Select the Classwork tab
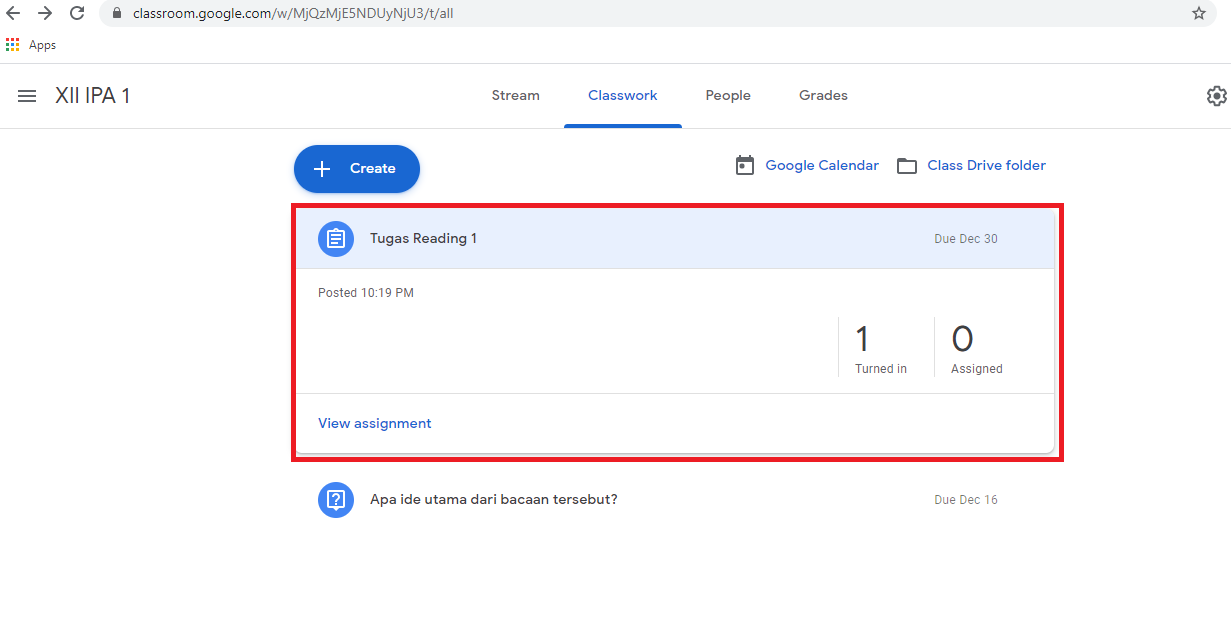This screenshot has height=623, width=1231. tap(622, 96)
